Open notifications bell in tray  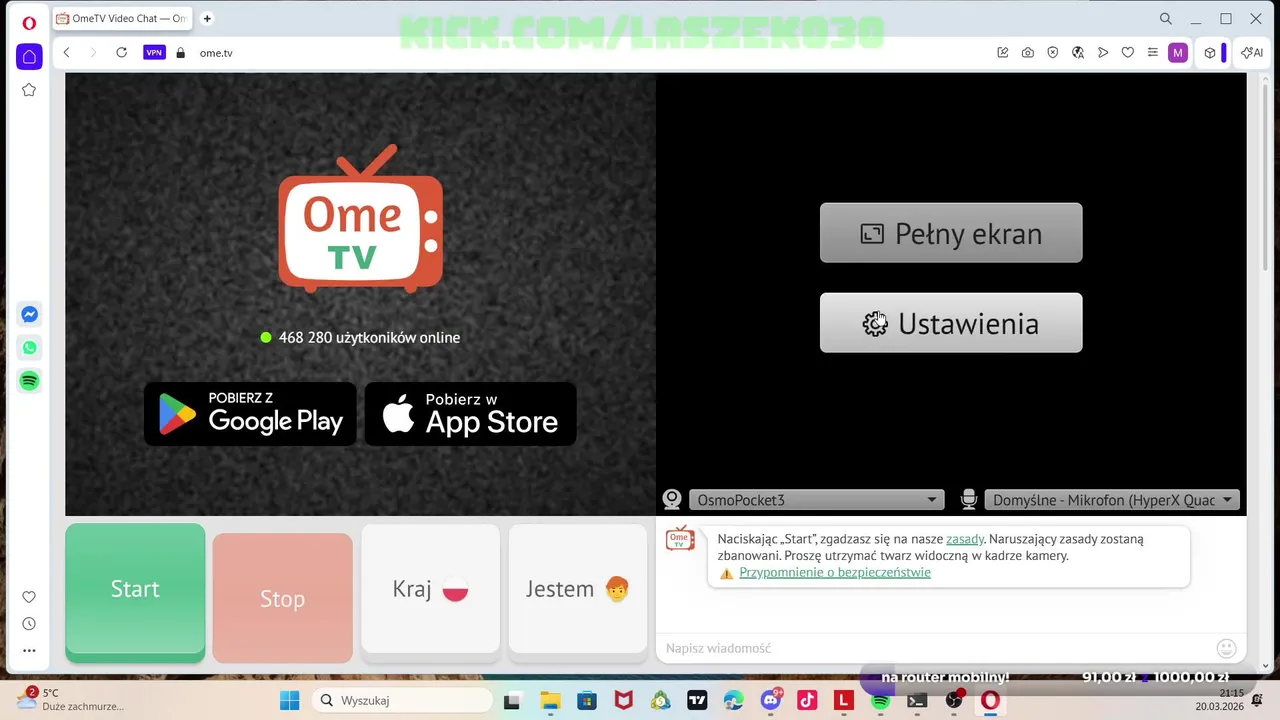tap(1257, 700)
